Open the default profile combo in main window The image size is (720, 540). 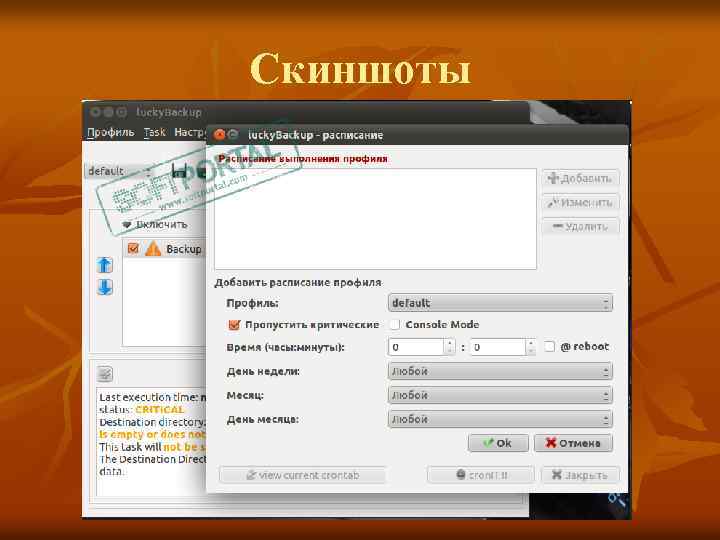click(x=118, y=171)
